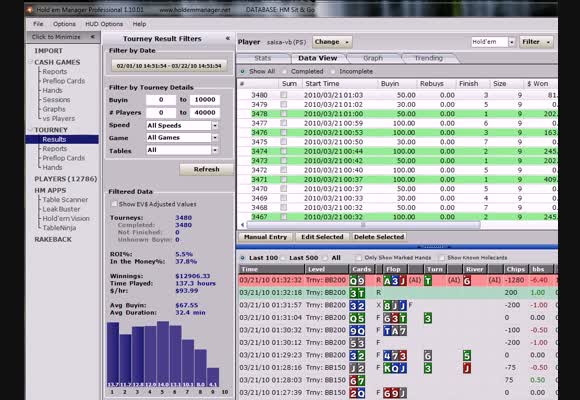The height and width of the screenshot is (400, 580).
Task: Open Table Scanner under HM APPS
Action: 65,200
